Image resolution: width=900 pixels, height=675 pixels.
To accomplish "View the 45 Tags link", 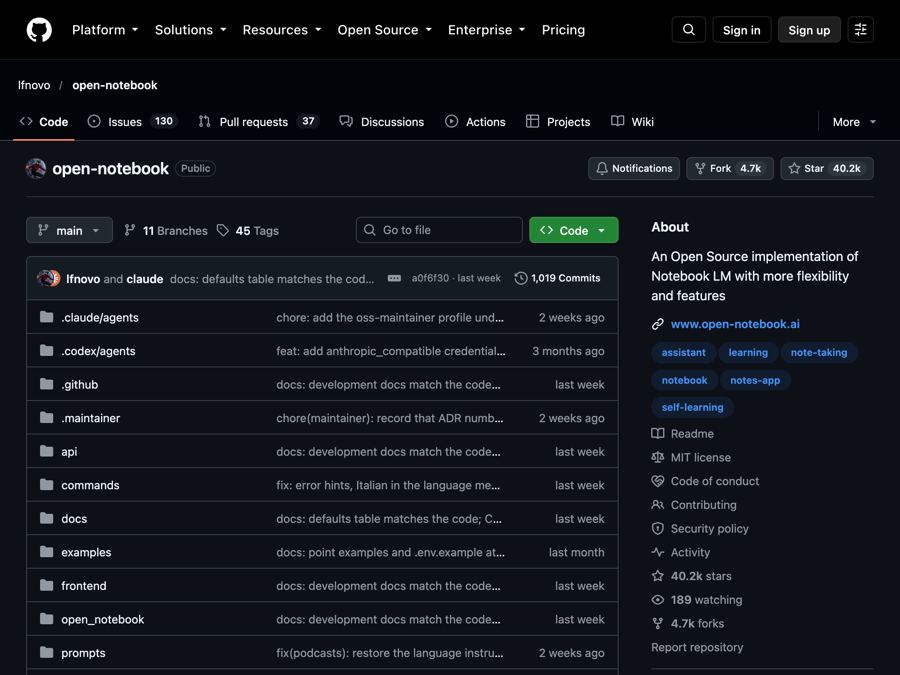I will [x=248, y=231].
